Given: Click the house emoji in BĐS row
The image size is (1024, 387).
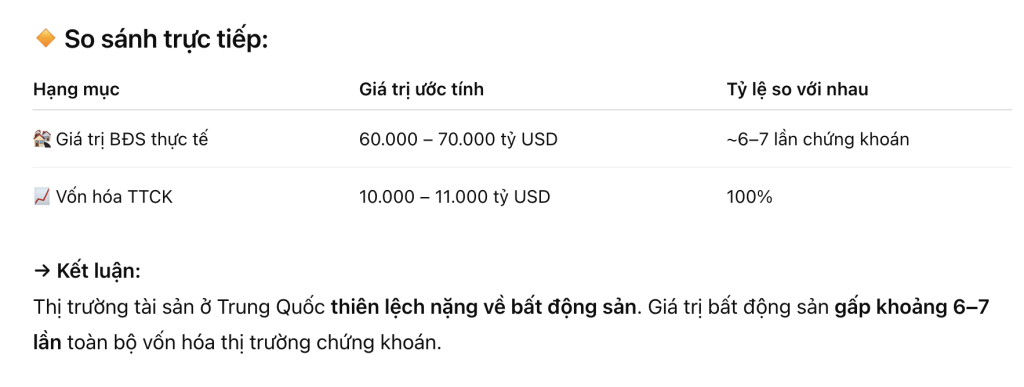Looking at the screenshot, I should [x=42, y=139].
